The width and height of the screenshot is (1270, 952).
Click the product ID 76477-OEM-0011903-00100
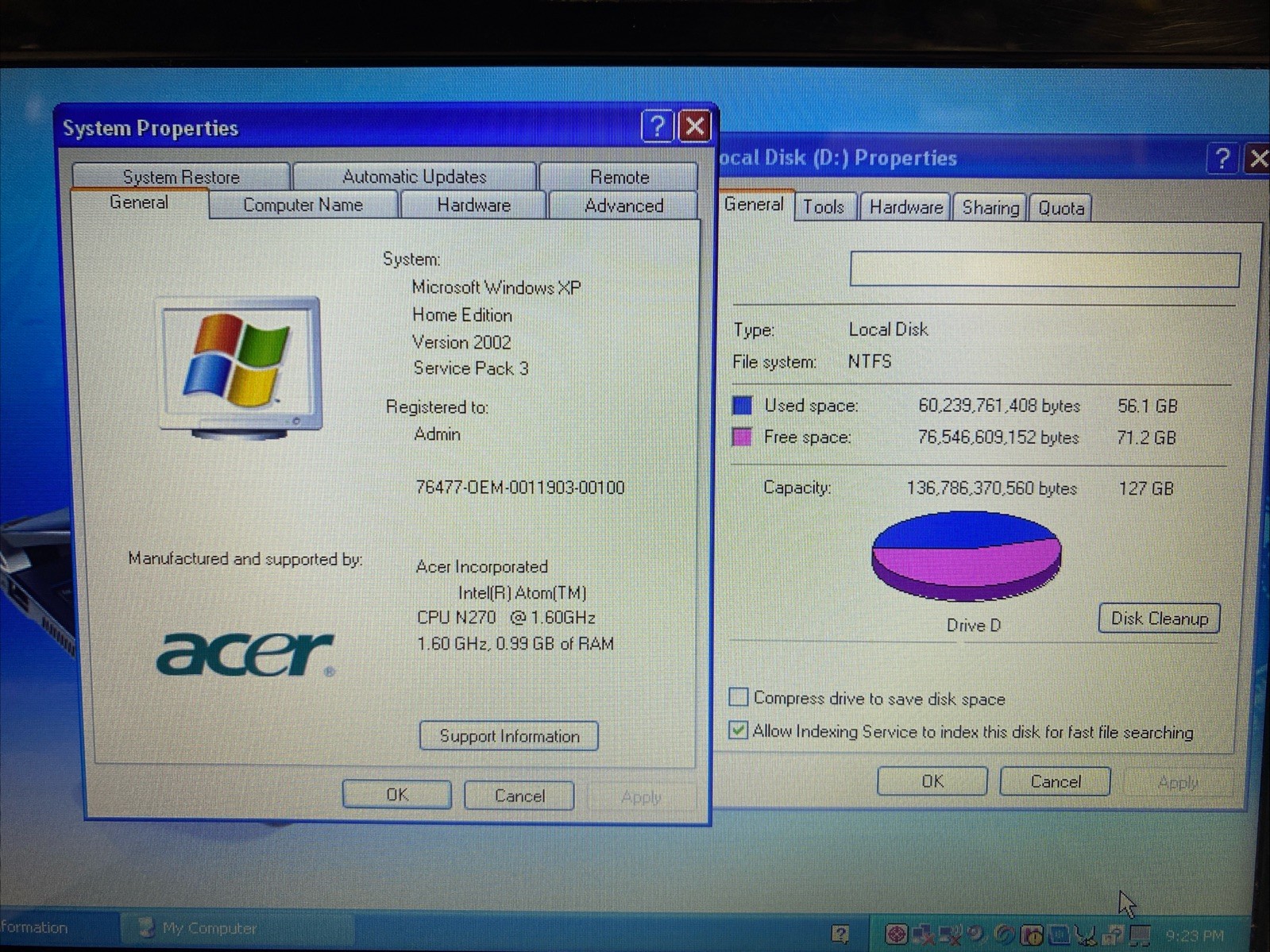(520, 488)
